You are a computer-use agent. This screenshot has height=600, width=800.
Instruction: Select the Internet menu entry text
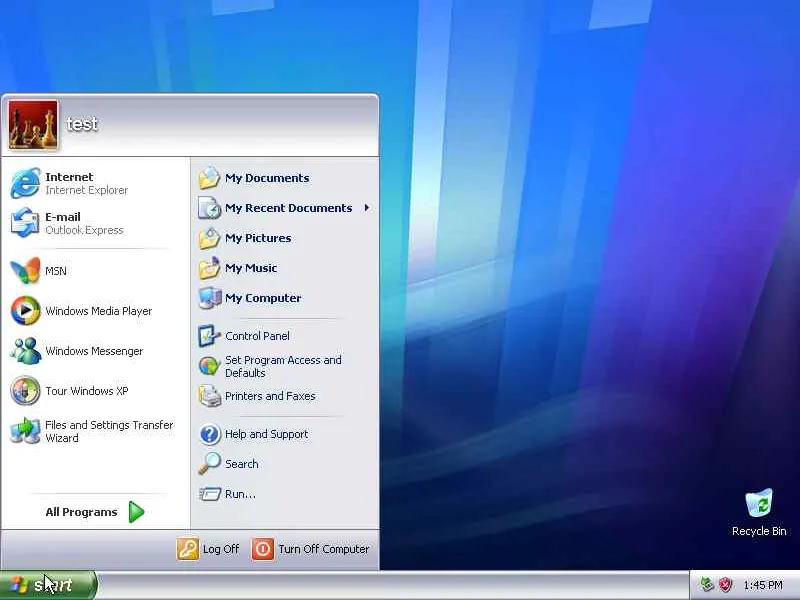point(69,177)
